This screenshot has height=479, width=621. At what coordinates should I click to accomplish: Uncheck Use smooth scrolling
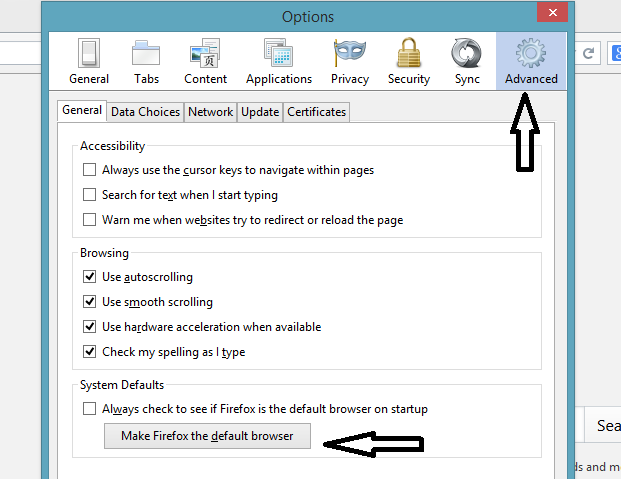90,302
